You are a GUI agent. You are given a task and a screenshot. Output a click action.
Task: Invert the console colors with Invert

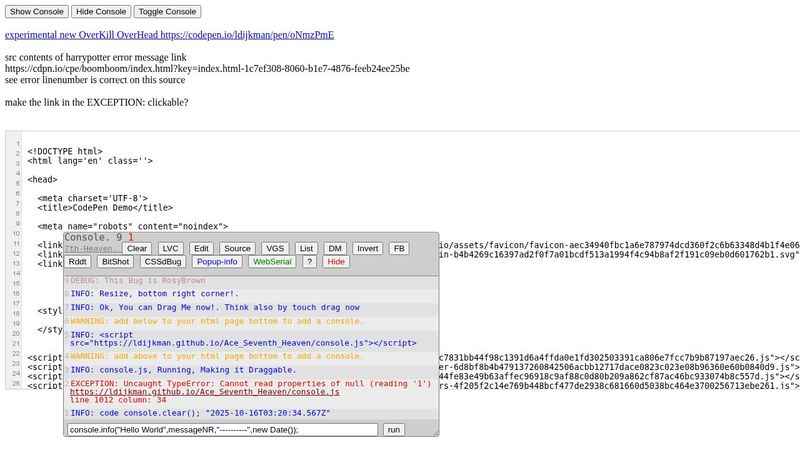coord(367,248)
